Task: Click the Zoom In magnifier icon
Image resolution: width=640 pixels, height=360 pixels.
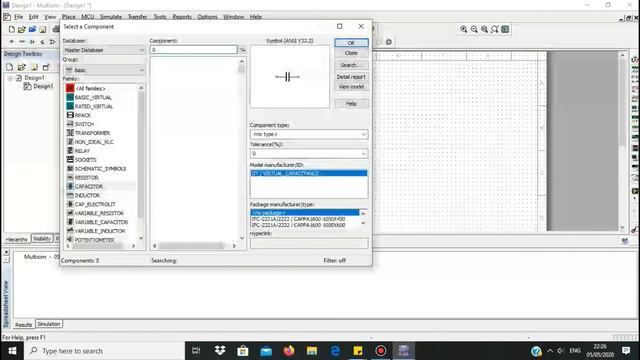Action: [464, 29]
